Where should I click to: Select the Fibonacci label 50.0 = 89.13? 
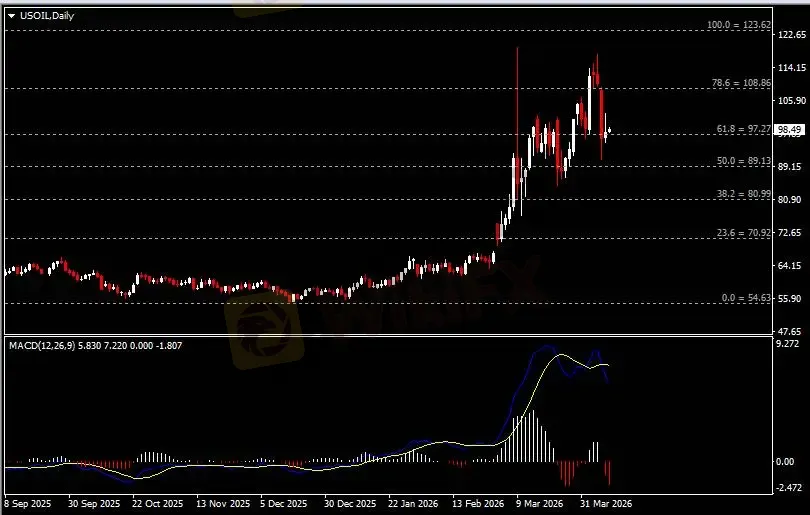click(744, 161)
